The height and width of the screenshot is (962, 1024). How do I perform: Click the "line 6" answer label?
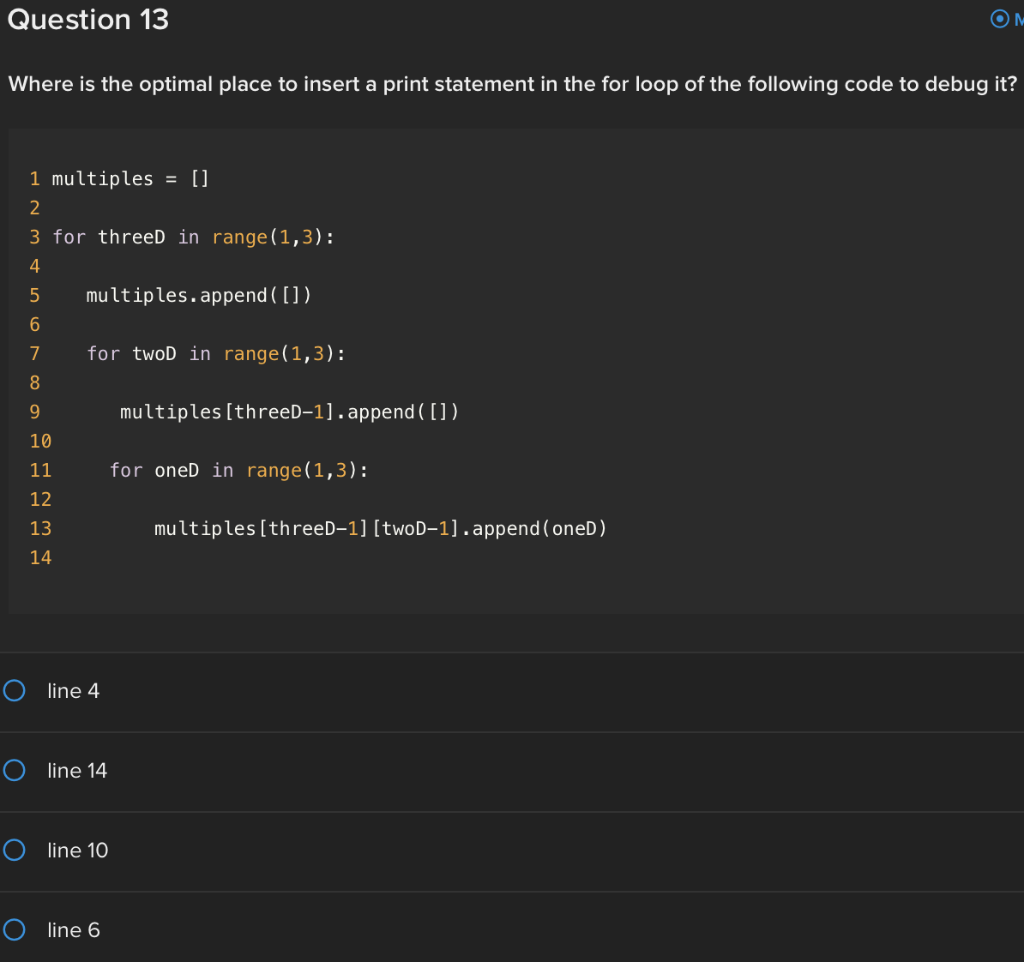click(74, 930)
